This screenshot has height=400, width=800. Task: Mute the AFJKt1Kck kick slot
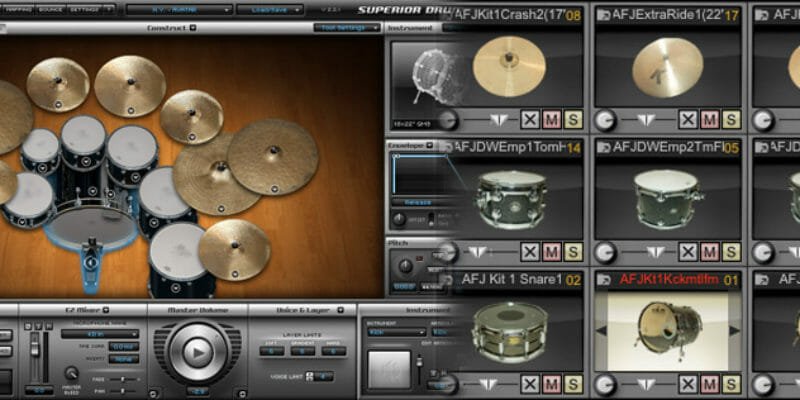[x=709, y=384]
